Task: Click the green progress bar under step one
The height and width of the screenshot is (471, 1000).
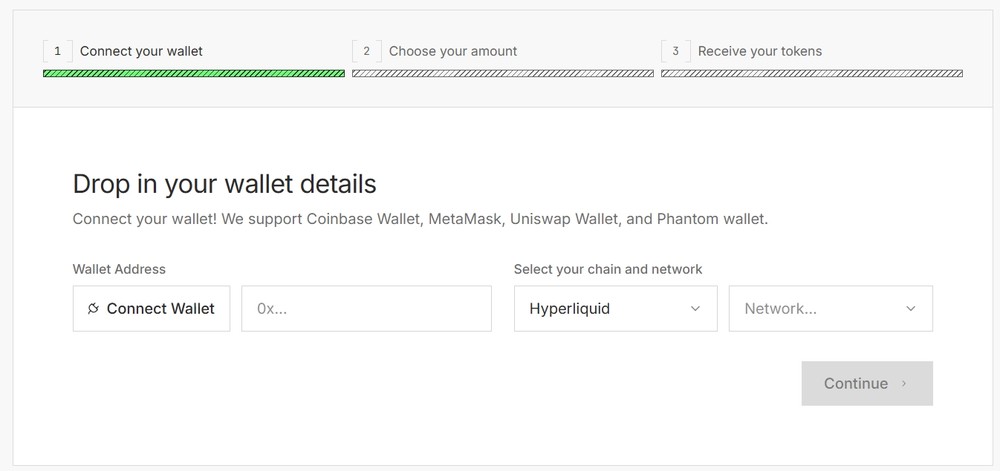Action: [194, 73]
